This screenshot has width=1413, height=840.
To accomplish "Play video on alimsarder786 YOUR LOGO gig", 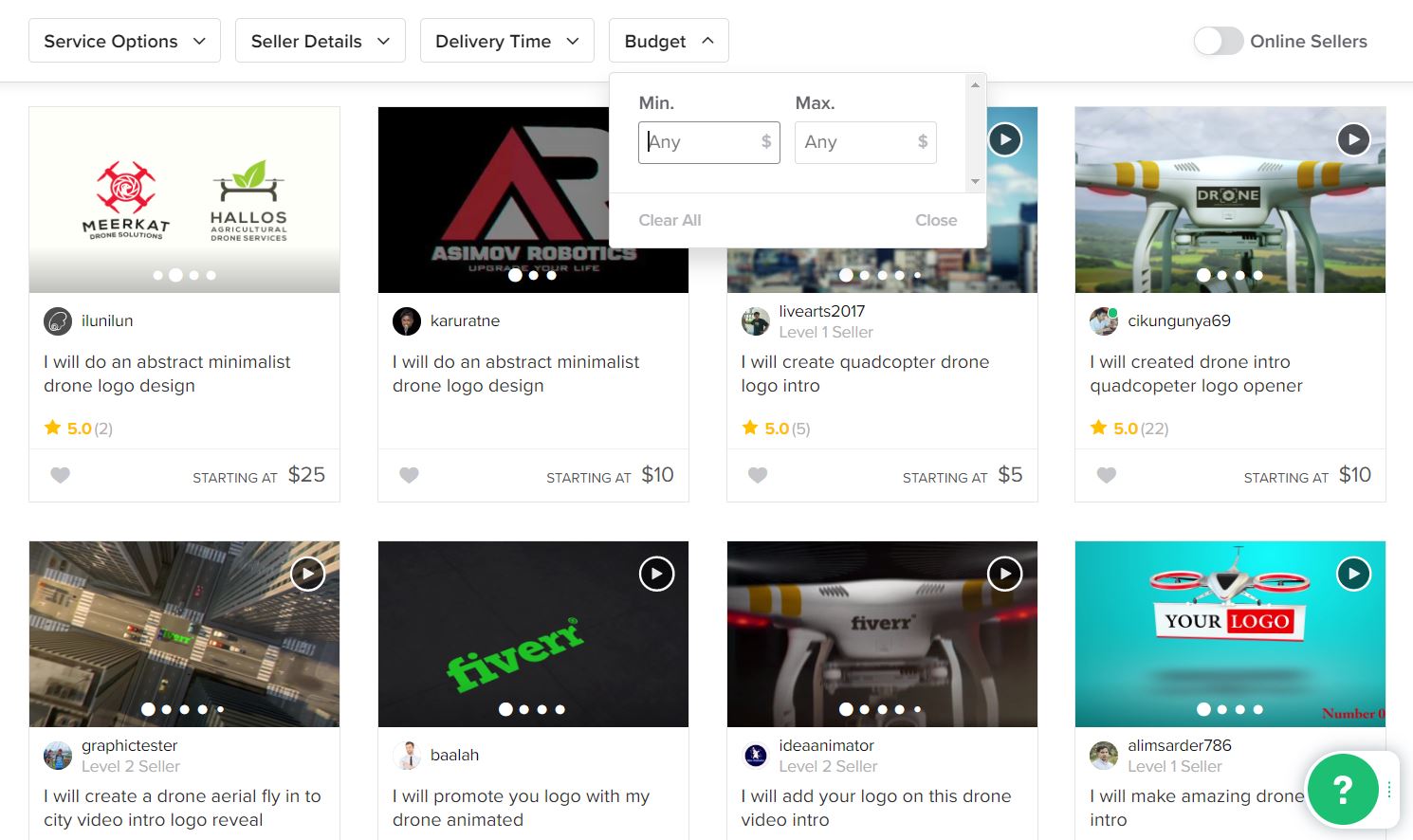I will pyautogui.click(x=1353, y=574).
